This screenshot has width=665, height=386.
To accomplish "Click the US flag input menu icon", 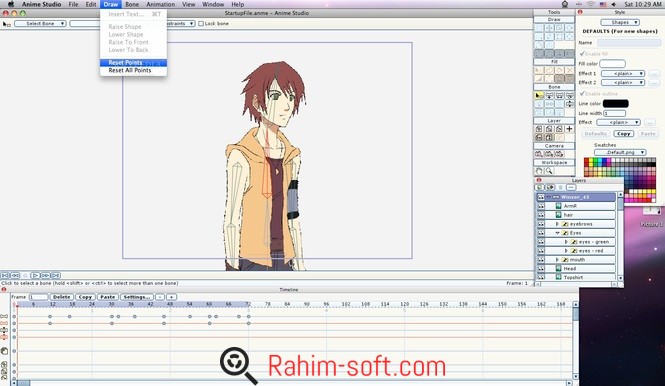I will pos(603,4).
